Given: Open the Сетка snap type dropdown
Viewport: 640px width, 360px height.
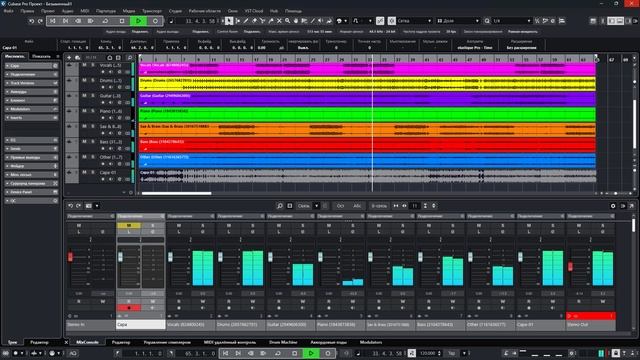Looking at the screenshot, I should coord(414,21).
